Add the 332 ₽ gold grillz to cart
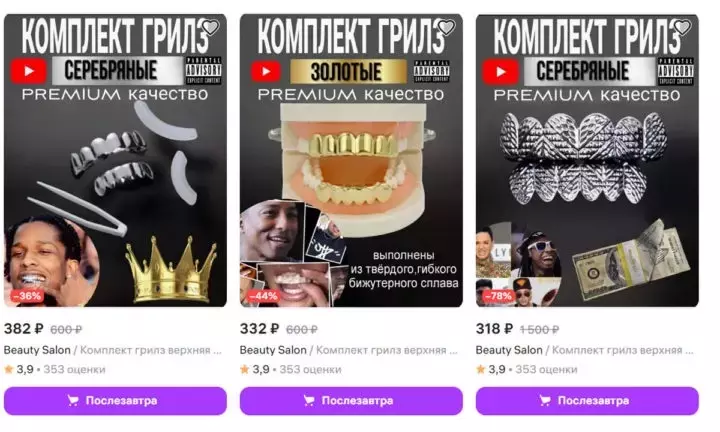The height and width of the screenshot is (432, 720). 351,401
